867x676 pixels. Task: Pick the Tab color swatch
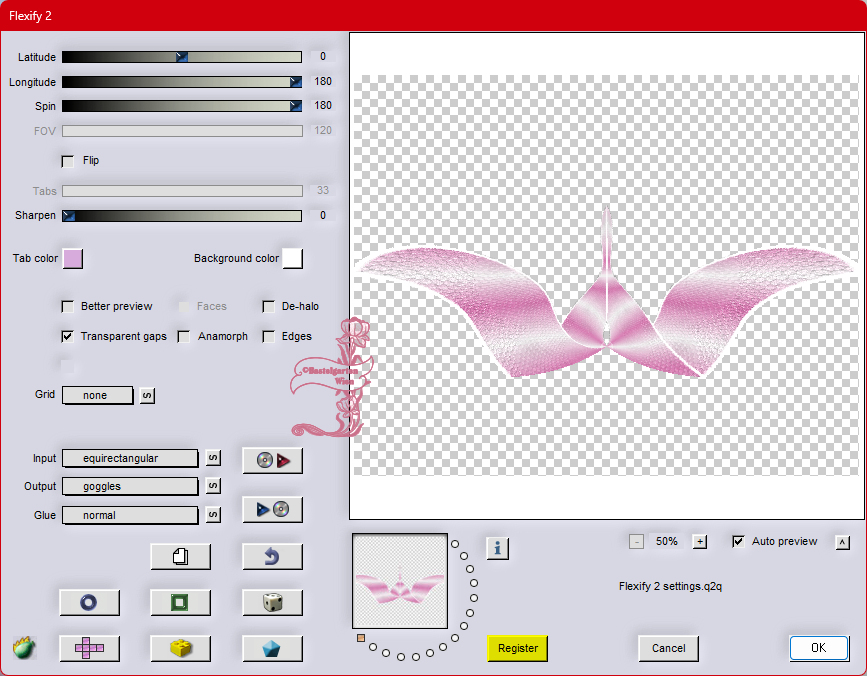73,259
